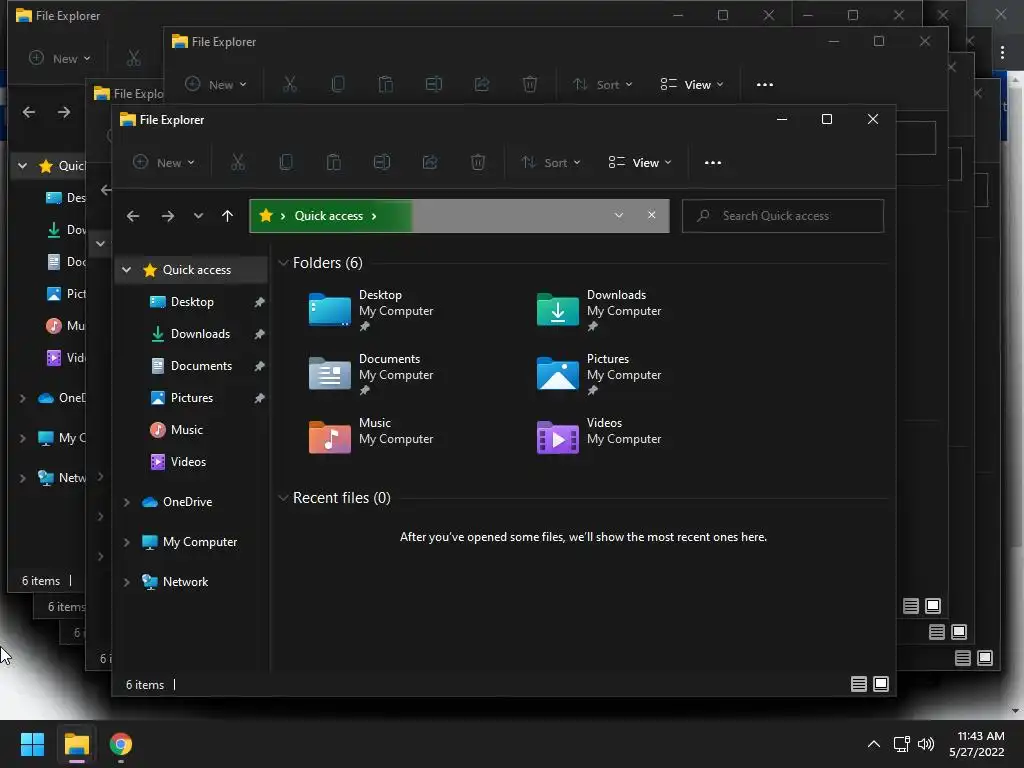Viewport: 1024px width, 768px height.
Task: Expand the address bar history dropdown
Action: 618,216
